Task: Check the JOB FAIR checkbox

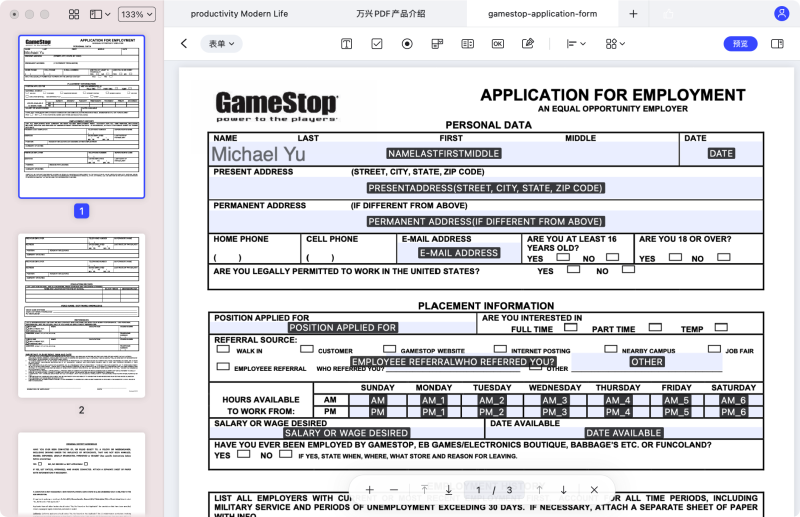Action: [714, 350]
